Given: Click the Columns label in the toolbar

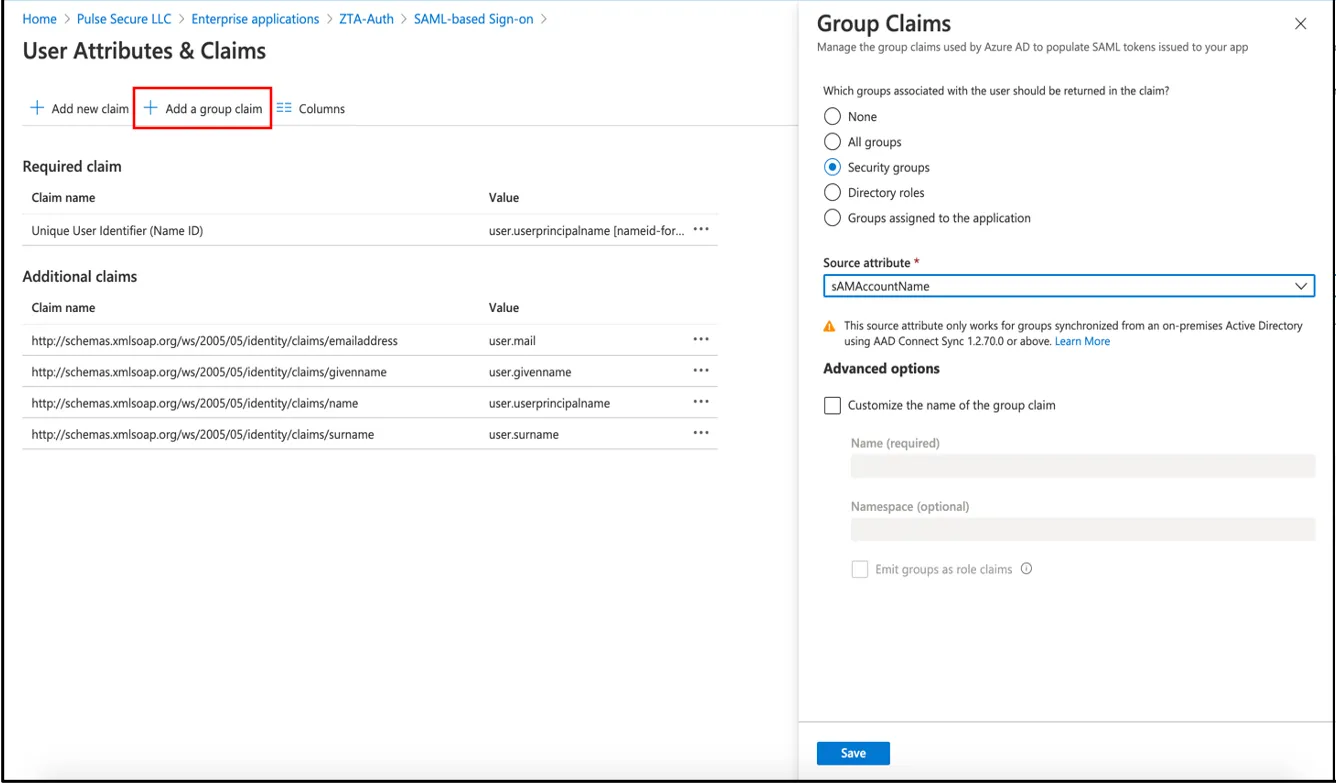Looking at the screenshot, I should pos(322,109).
